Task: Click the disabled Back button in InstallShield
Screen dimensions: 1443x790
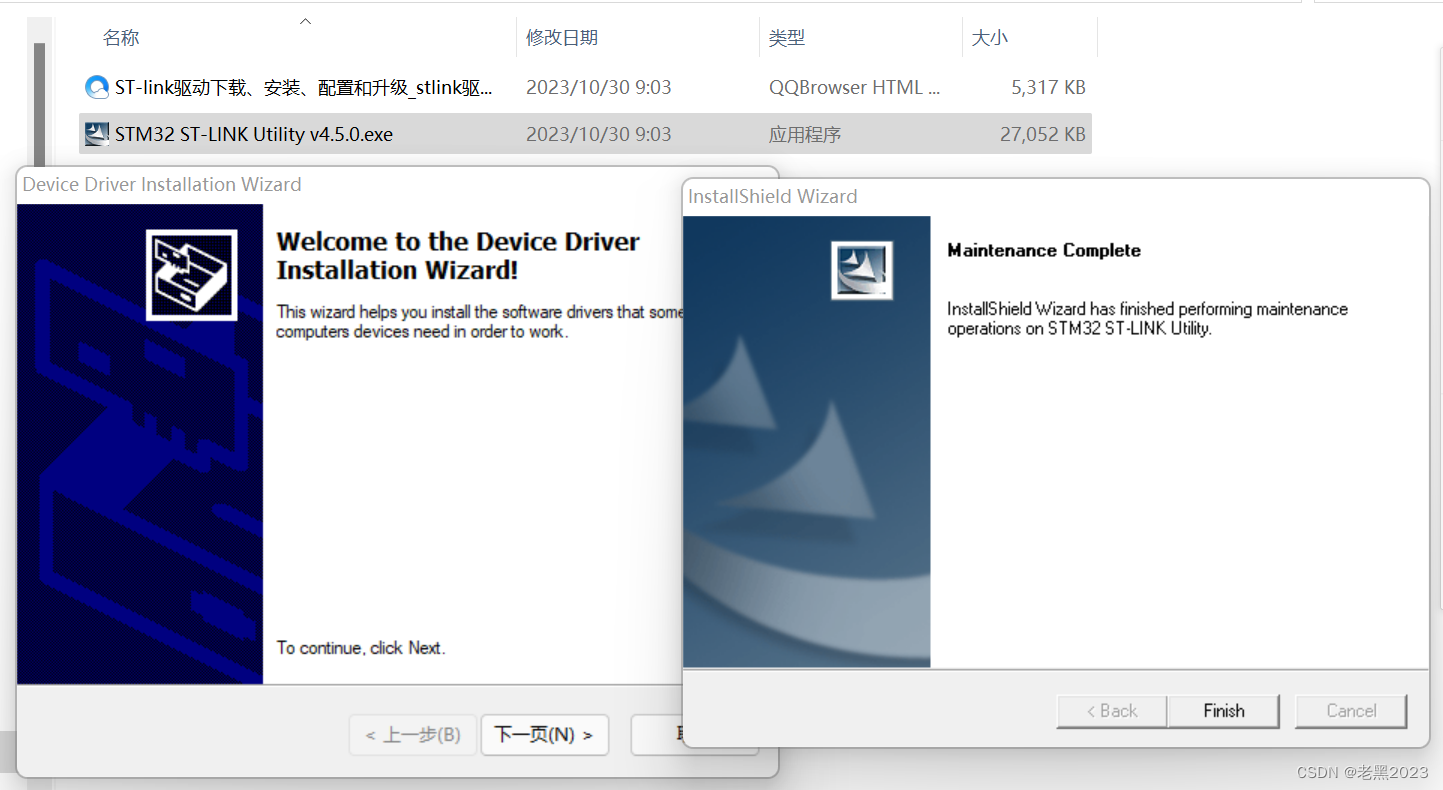Action: (x=1112, y=711)
